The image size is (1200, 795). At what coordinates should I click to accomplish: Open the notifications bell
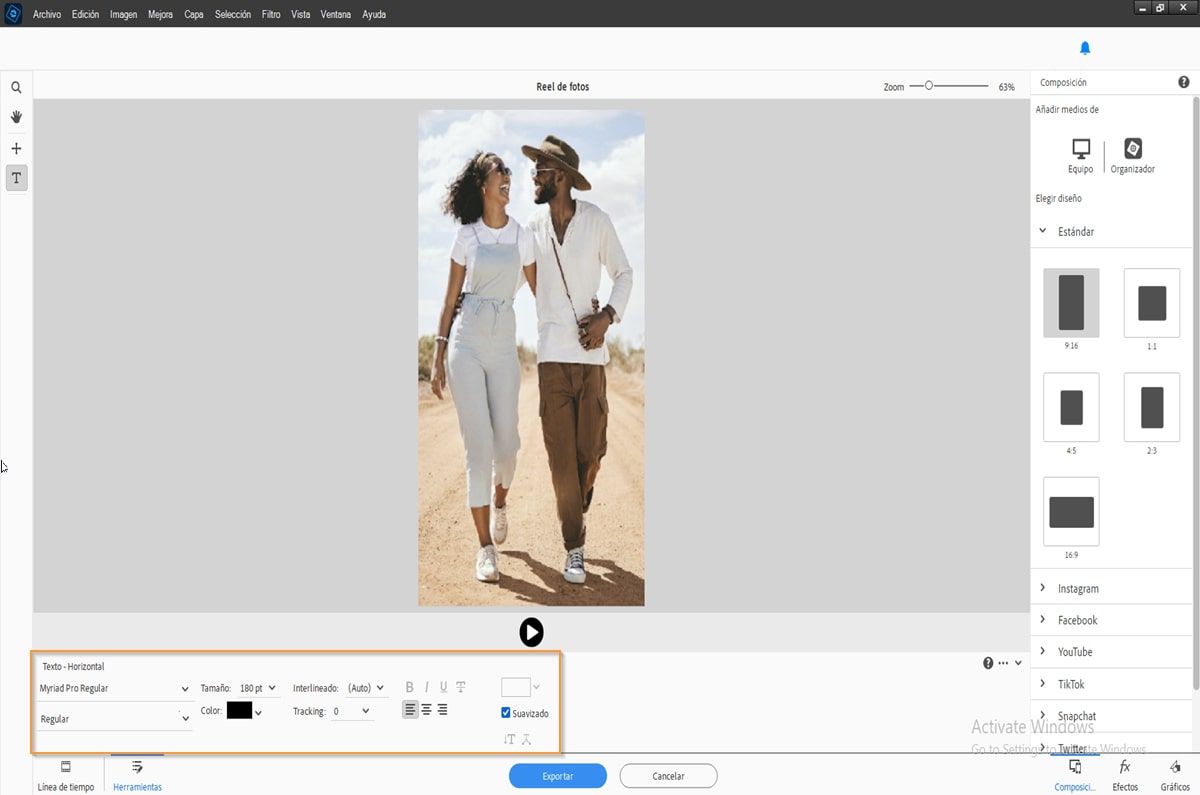click(1085, 48)
